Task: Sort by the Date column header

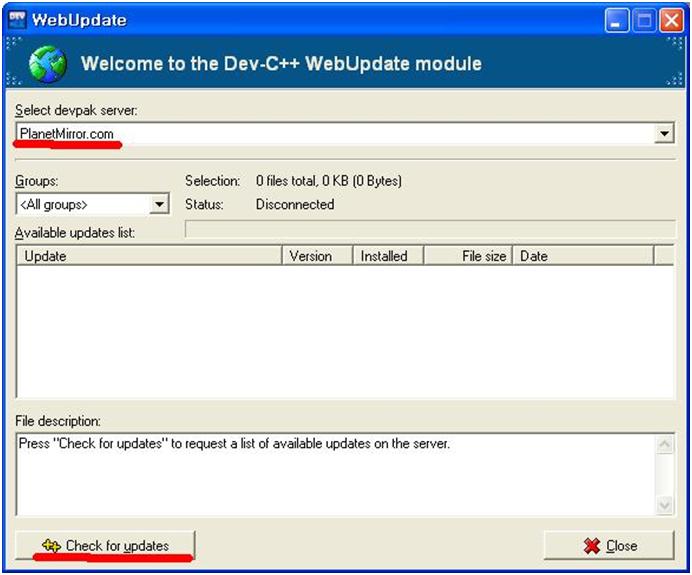Action: [x=583, y=256]
